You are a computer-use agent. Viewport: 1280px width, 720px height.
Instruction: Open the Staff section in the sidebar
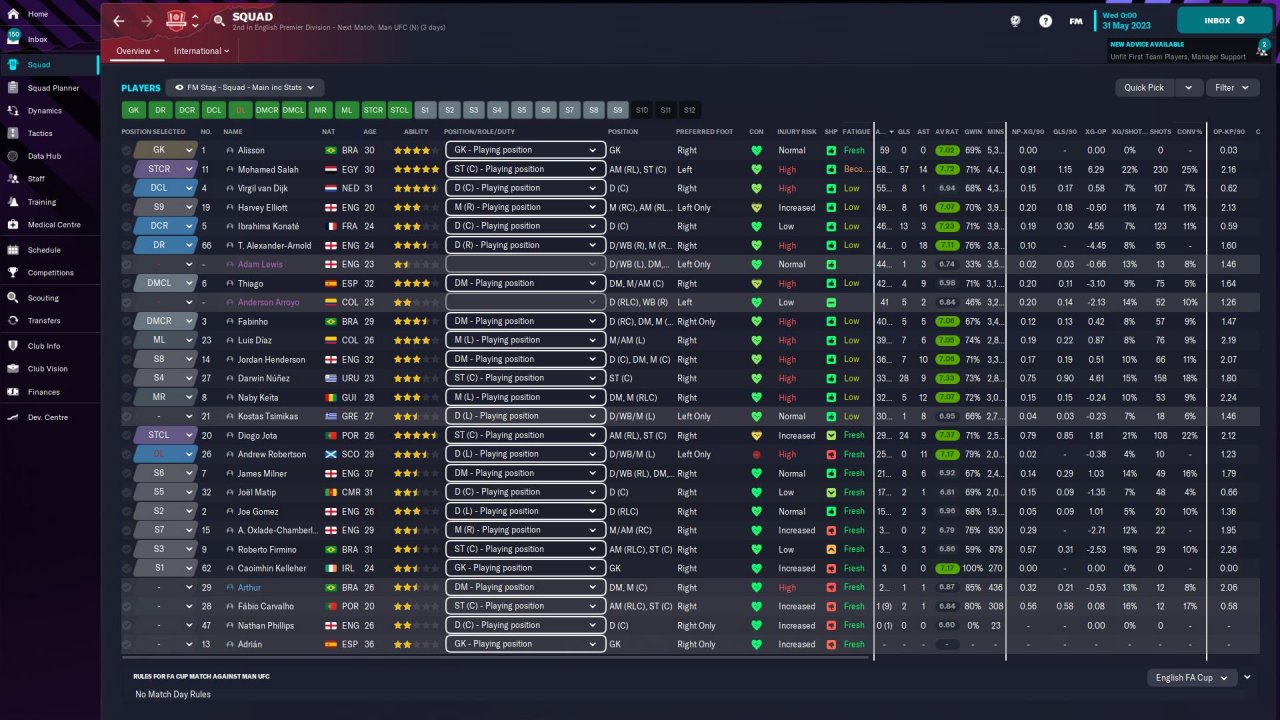tap(36, 178)
